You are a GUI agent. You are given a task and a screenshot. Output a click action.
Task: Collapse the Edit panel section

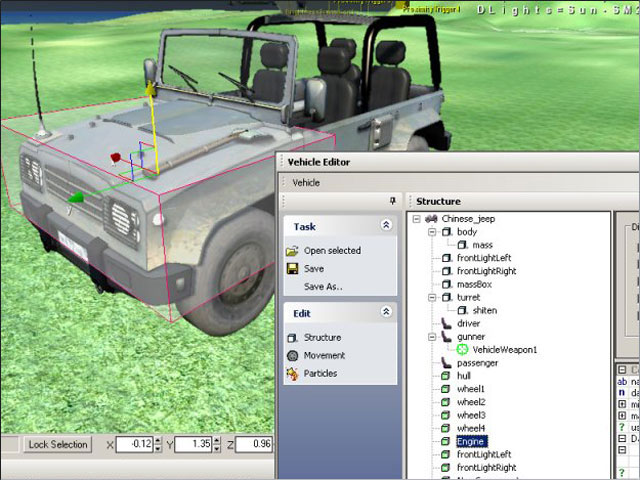386,313
